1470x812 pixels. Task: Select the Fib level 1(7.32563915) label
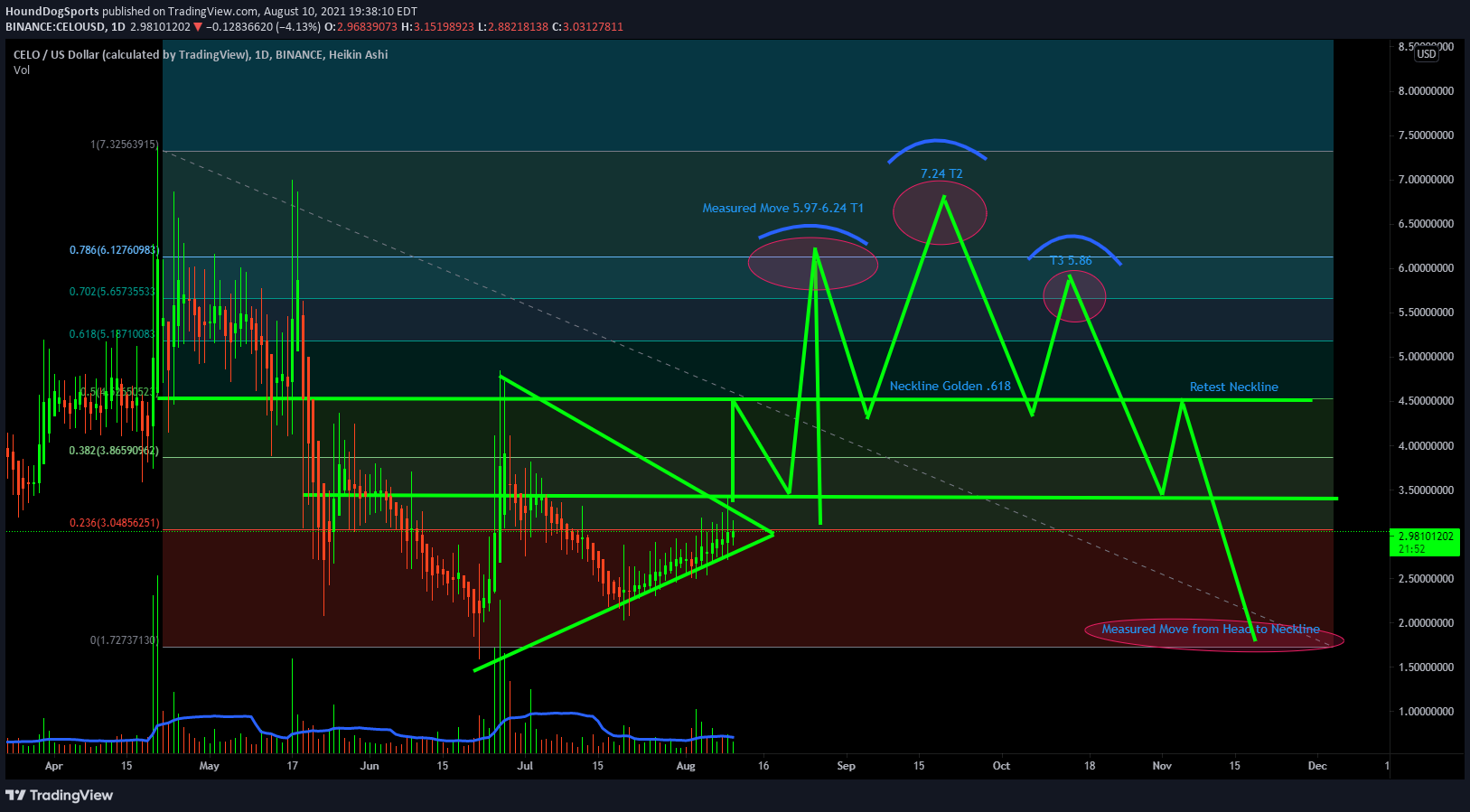(x=124, y=145)
